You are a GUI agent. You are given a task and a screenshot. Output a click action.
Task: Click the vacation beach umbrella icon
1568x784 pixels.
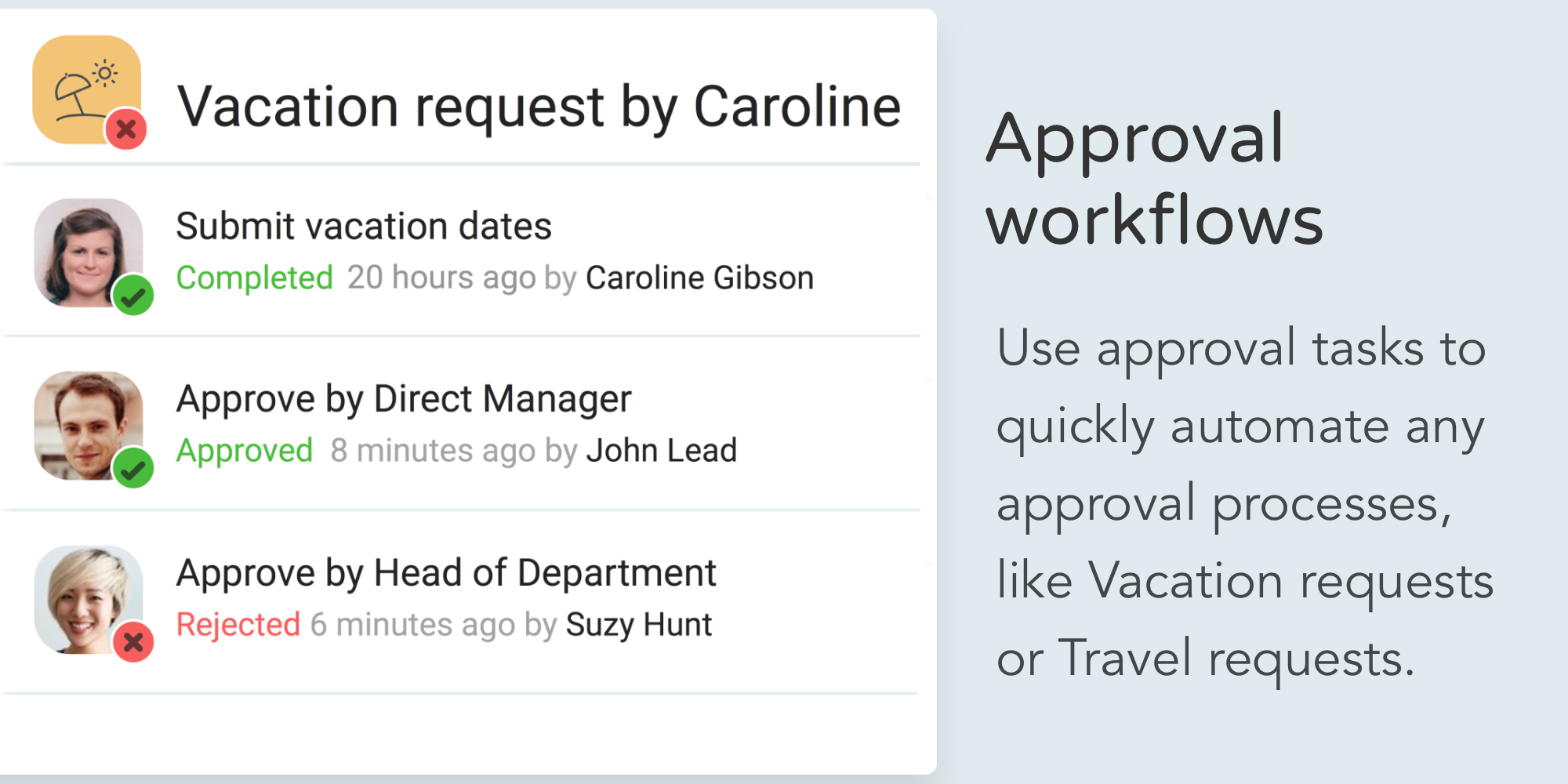(x=82, y=88)
